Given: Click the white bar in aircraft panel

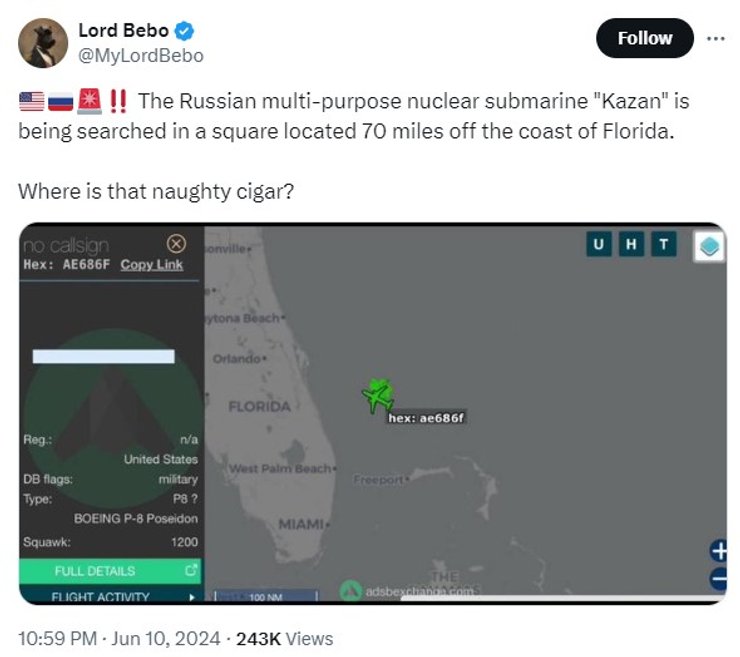Looking at the screenshot, I should click(x=103, y=356).
